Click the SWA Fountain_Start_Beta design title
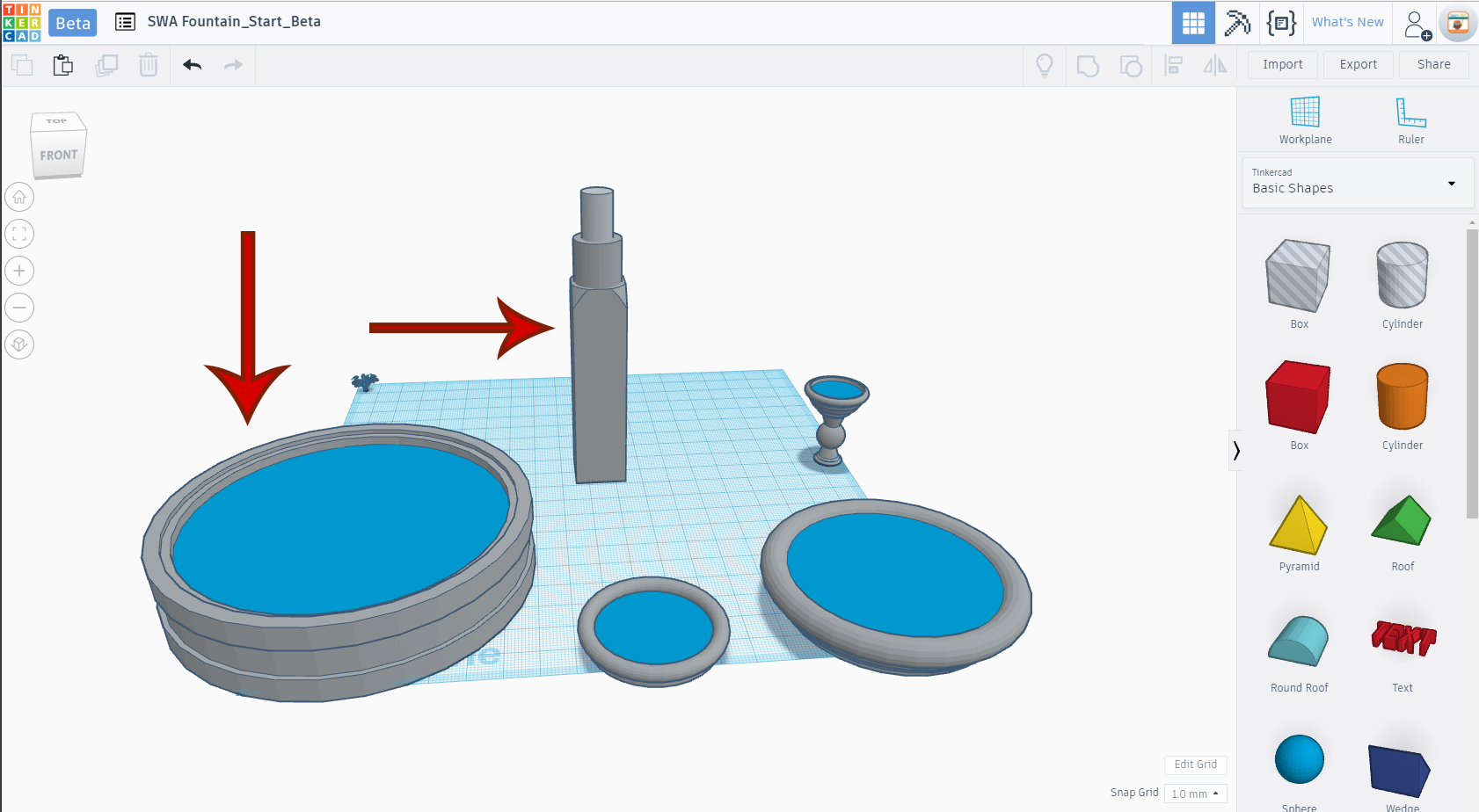Screen dimensions: 1479x812 [x=234, y=22]
